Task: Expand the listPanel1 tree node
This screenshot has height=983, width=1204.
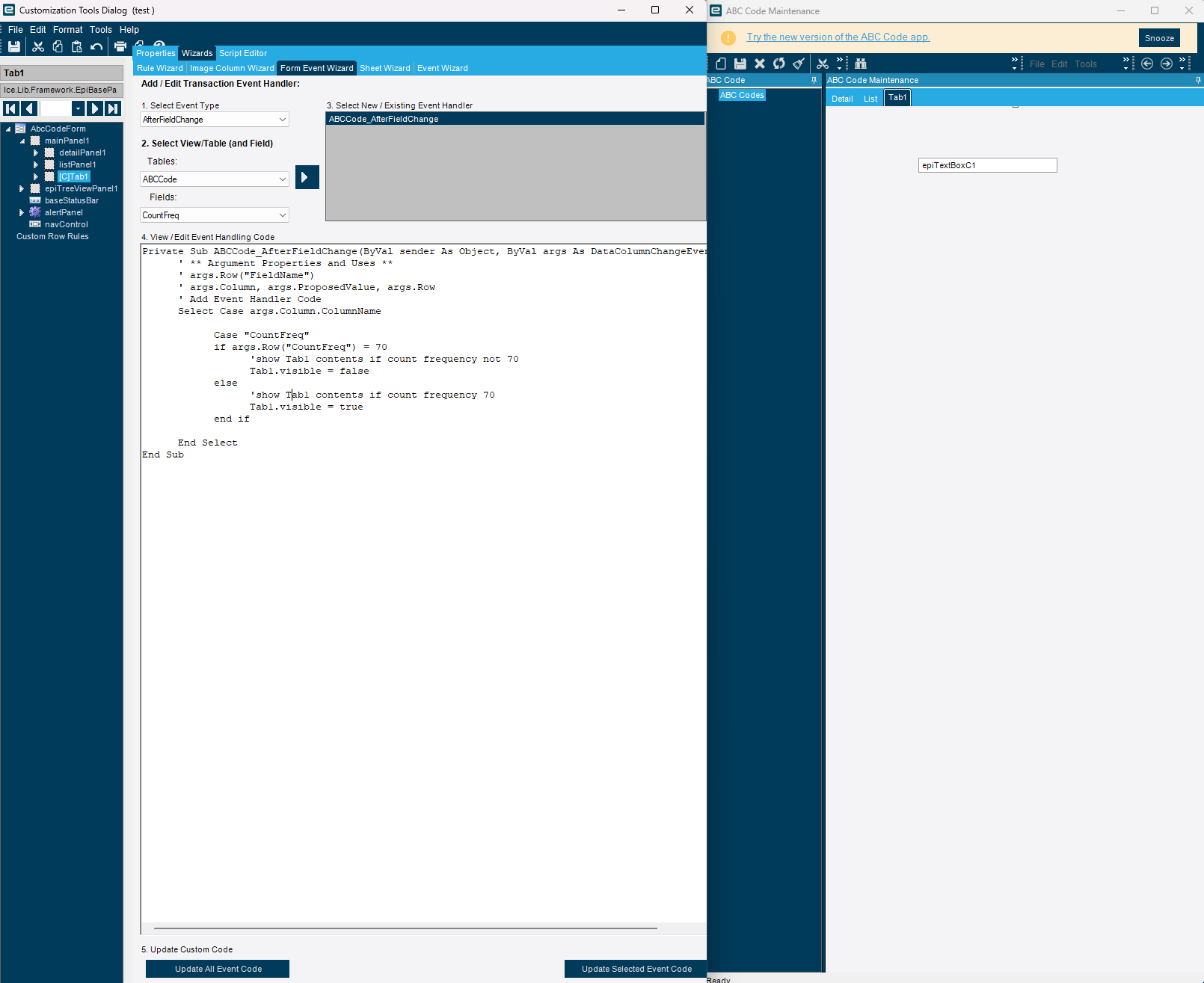Action: pyautogui.click(x=36, y=164)
